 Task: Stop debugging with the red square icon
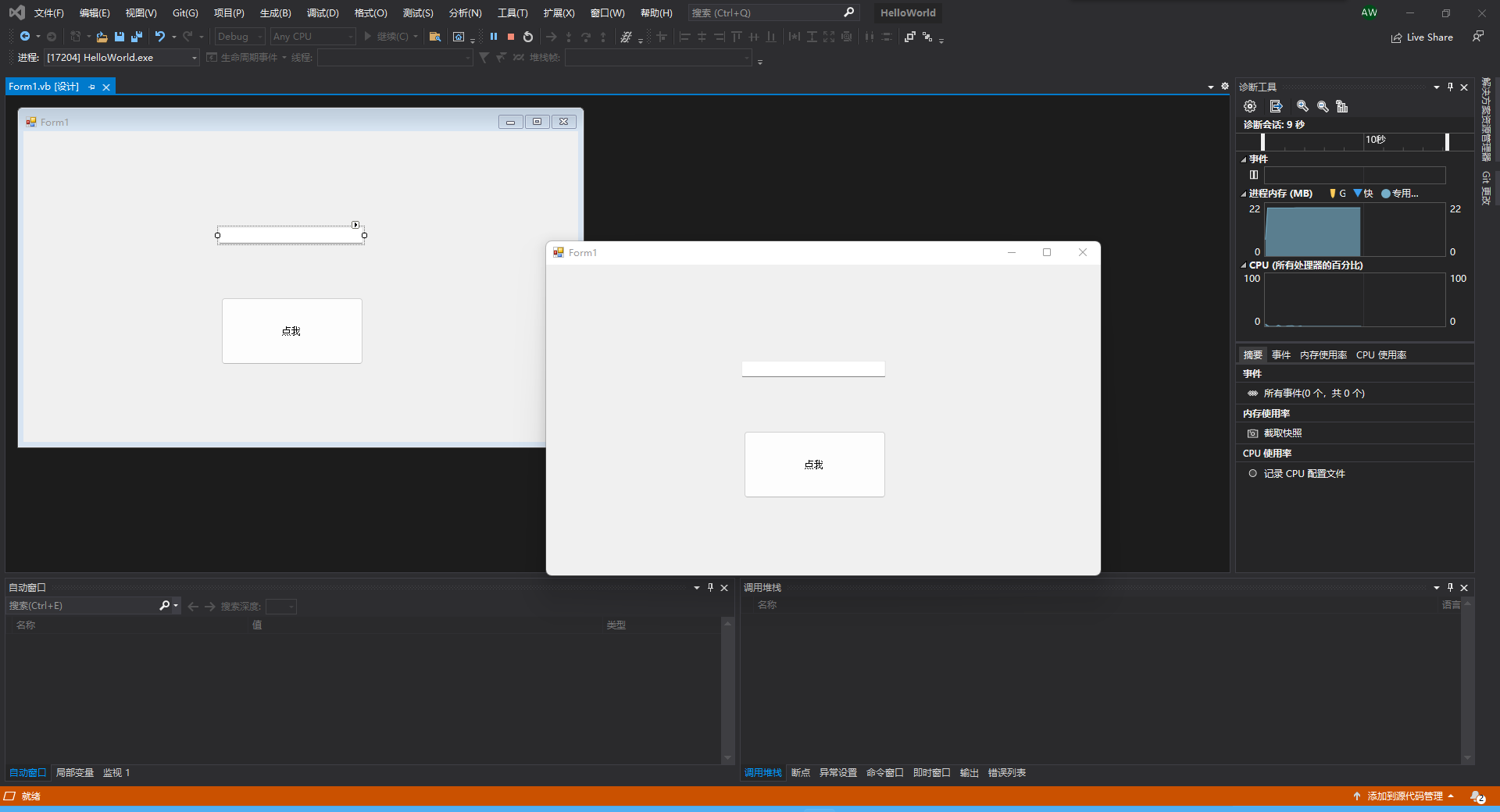coord(511,37)
